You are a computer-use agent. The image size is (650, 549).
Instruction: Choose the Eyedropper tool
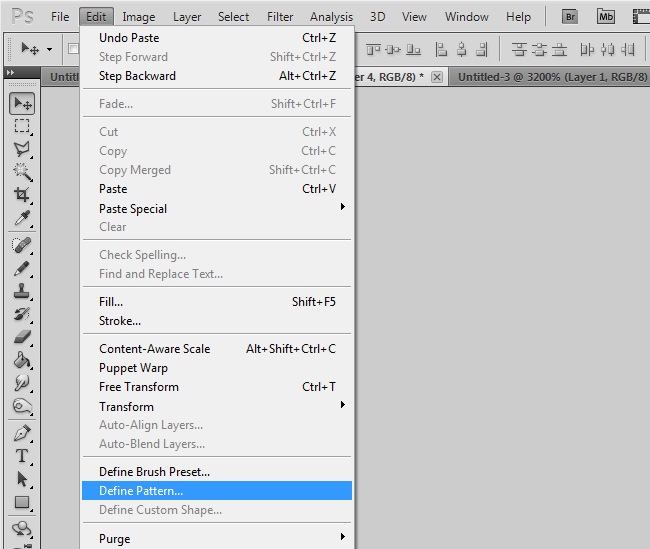(x=22, y=218)
